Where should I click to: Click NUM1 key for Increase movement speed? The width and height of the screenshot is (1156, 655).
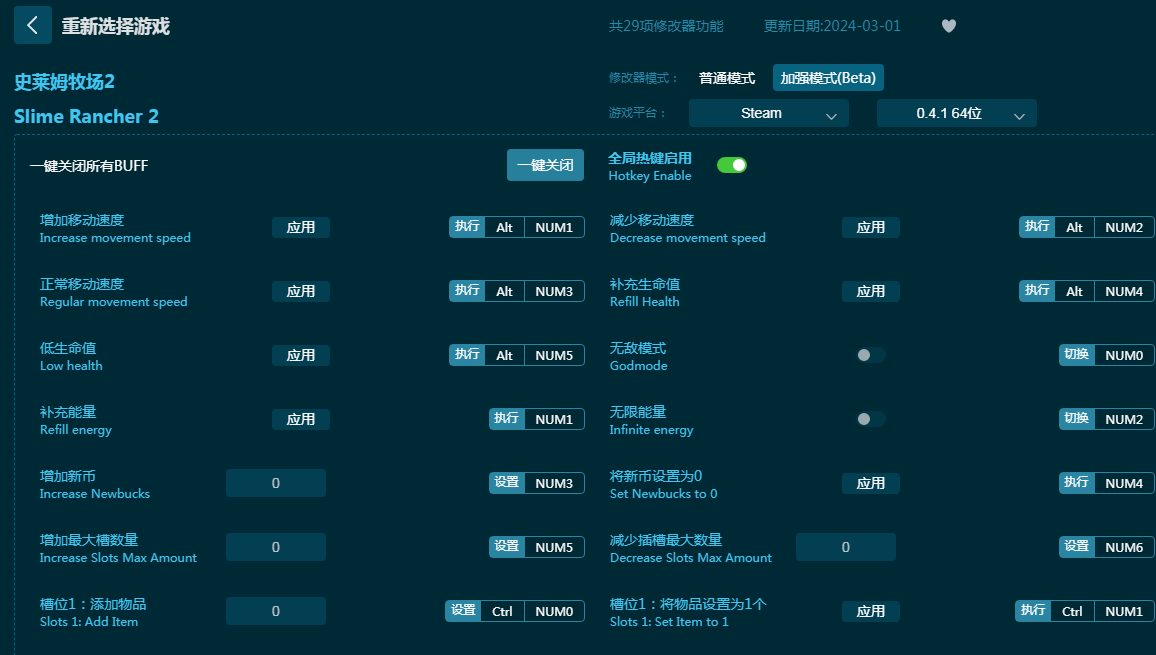(554, 227)
